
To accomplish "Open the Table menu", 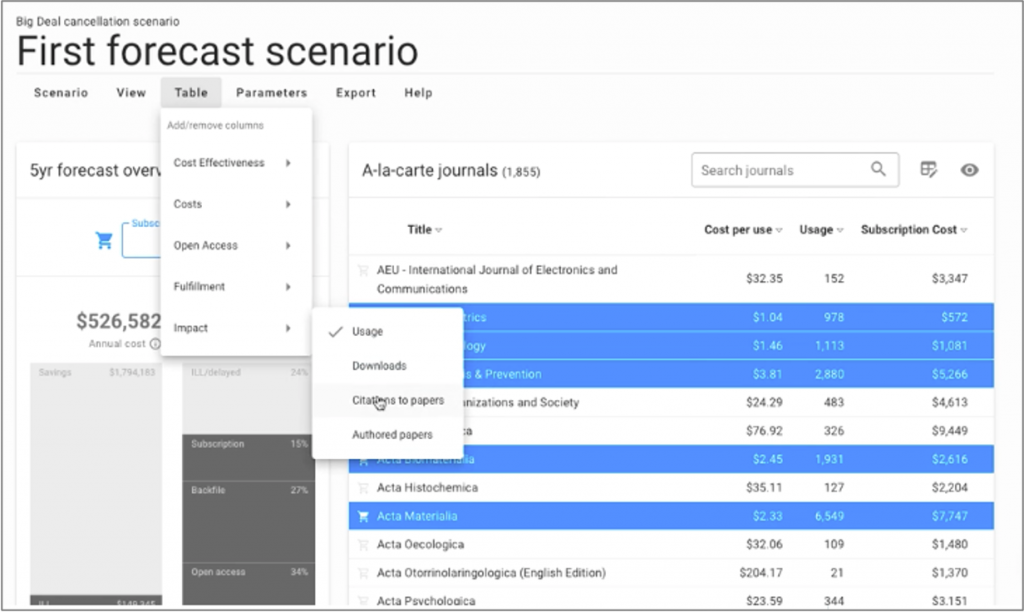I will 191,93.
